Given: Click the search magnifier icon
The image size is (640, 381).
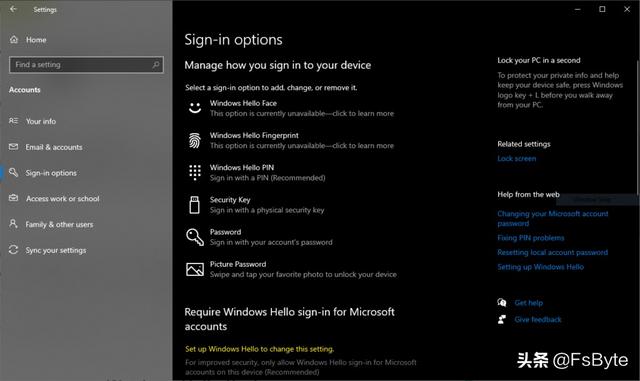Looking at the screenshot, I should point(156,65).
